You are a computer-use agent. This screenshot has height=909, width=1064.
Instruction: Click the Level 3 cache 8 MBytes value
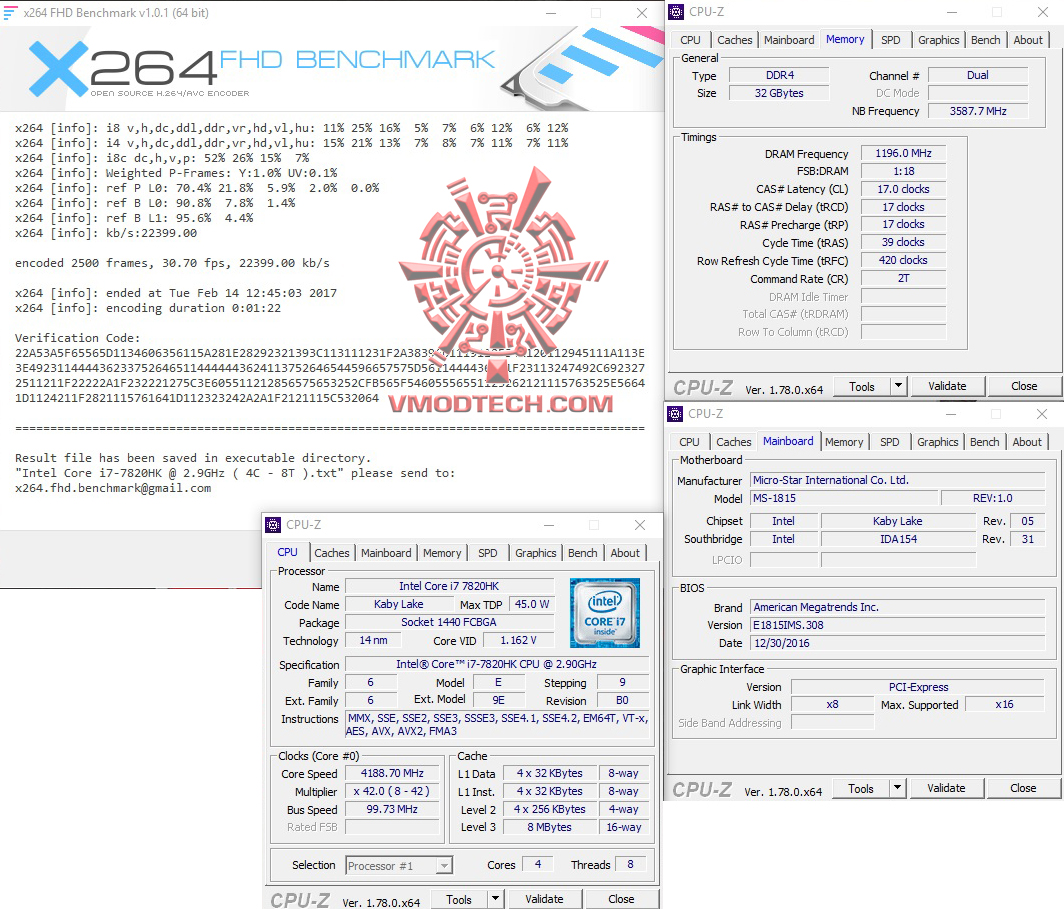[x=550, y=828]
